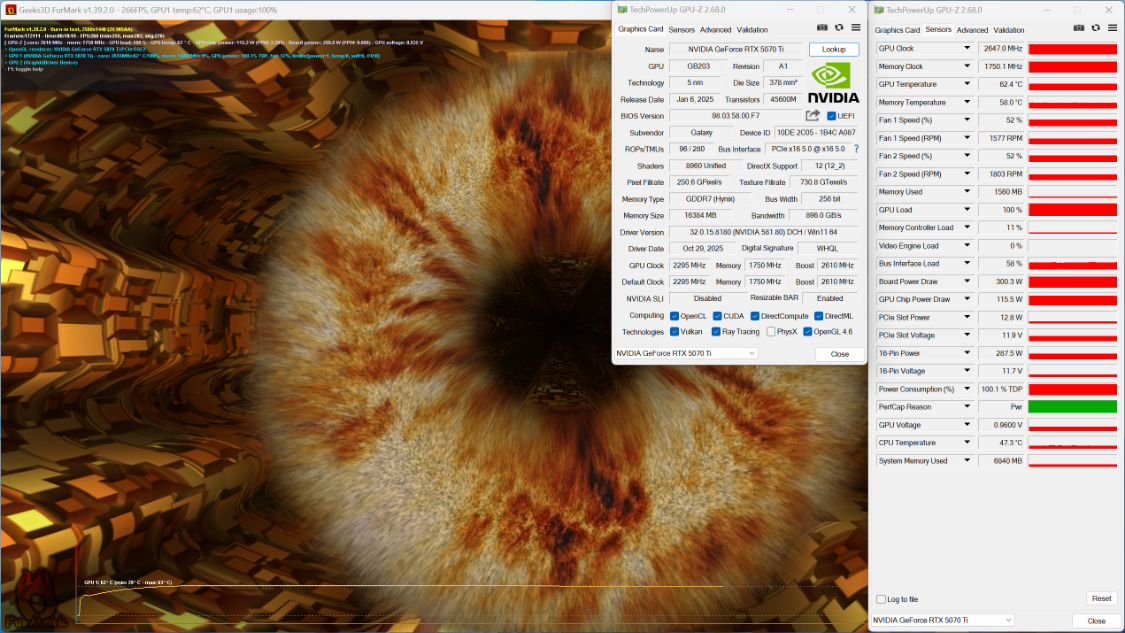Click the Board Power Draw 300.3 W value
Image resolution: width=1125 pixels, height=633 pixels.
click(x=1004, y=281)
